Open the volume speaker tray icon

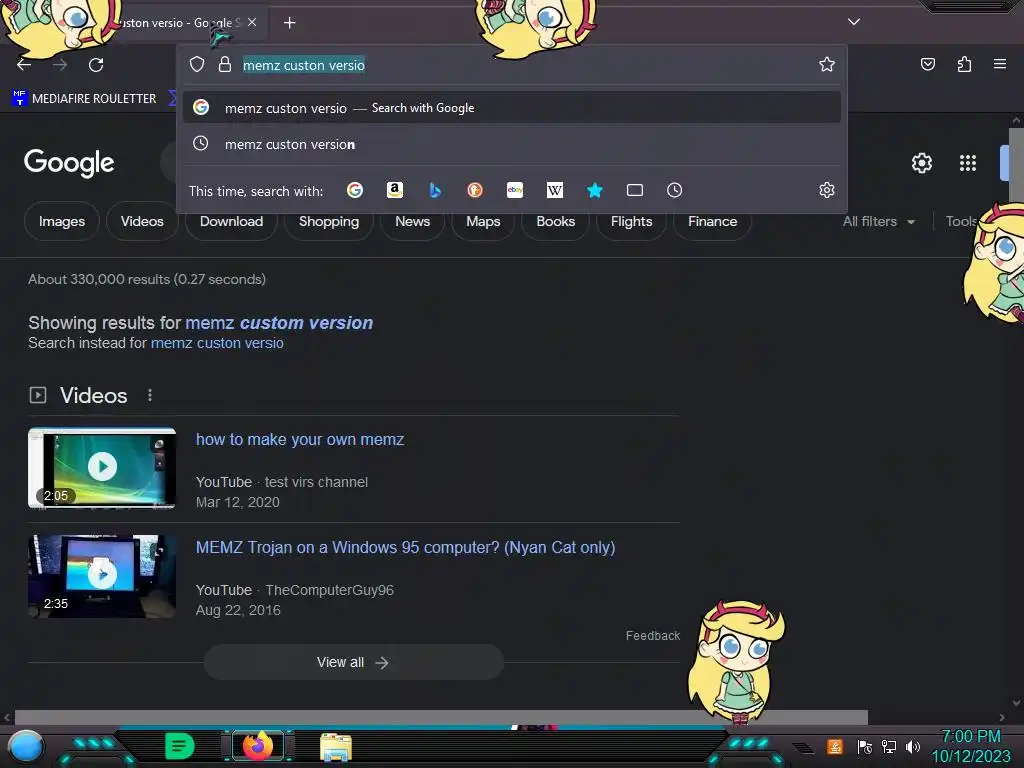pyautogui.click(x=913, y=746)
